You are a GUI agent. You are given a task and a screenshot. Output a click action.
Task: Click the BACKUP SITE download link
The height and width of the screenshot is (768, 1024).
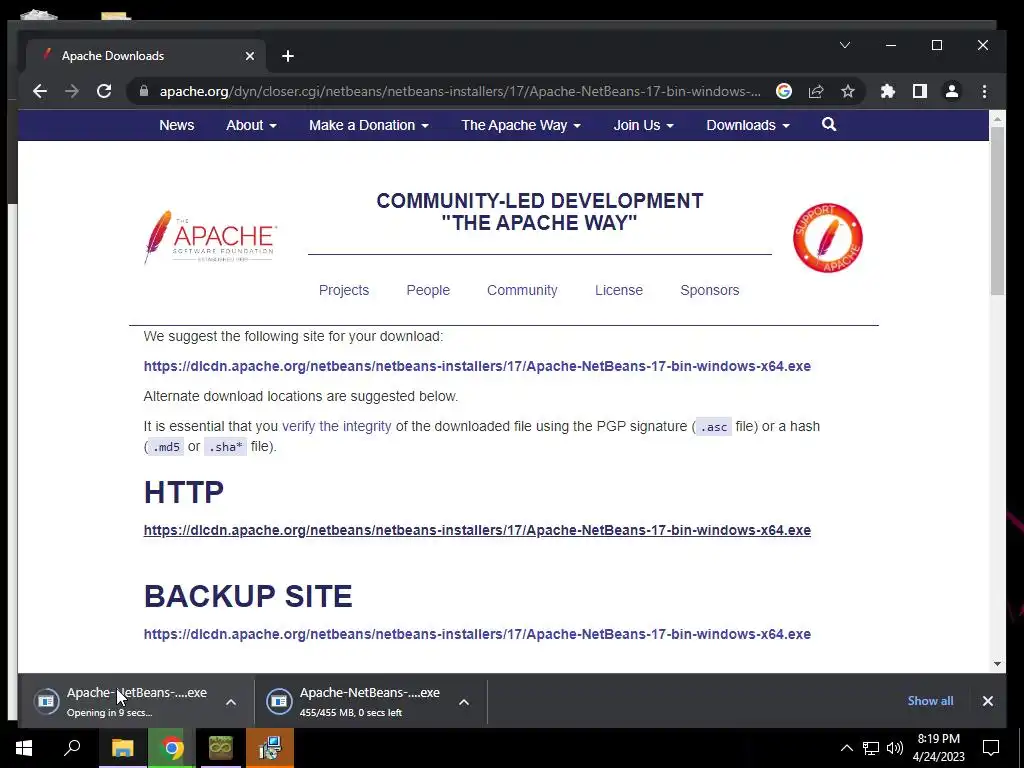477,634
